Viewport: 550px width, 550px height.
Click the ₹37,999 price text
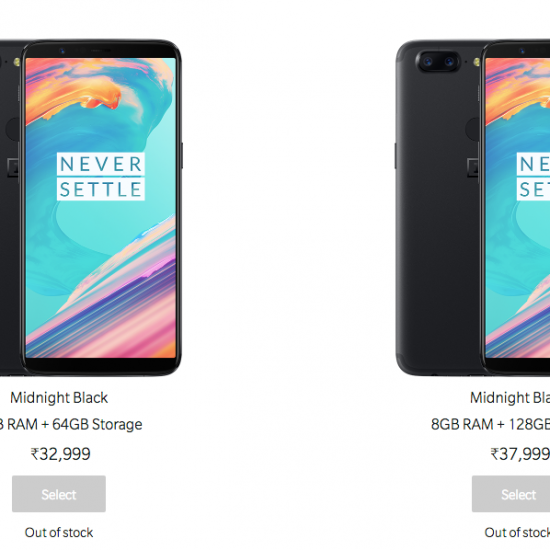[520, 454]
